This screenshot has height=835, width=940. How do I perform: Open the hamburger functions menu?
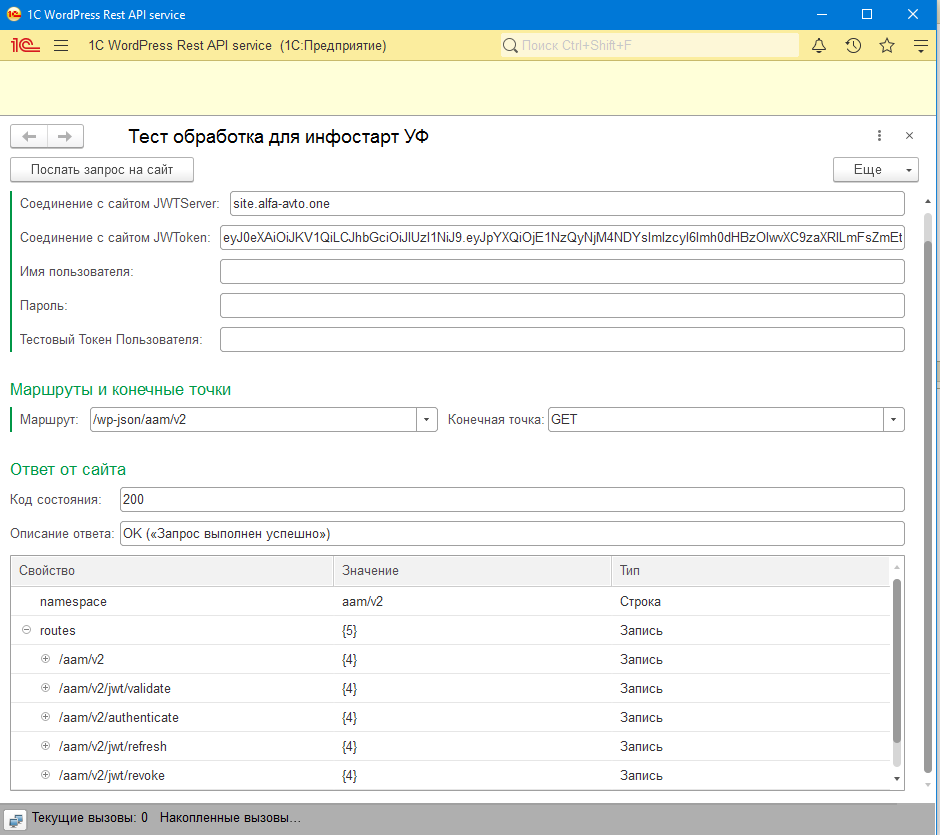[61, 46]
